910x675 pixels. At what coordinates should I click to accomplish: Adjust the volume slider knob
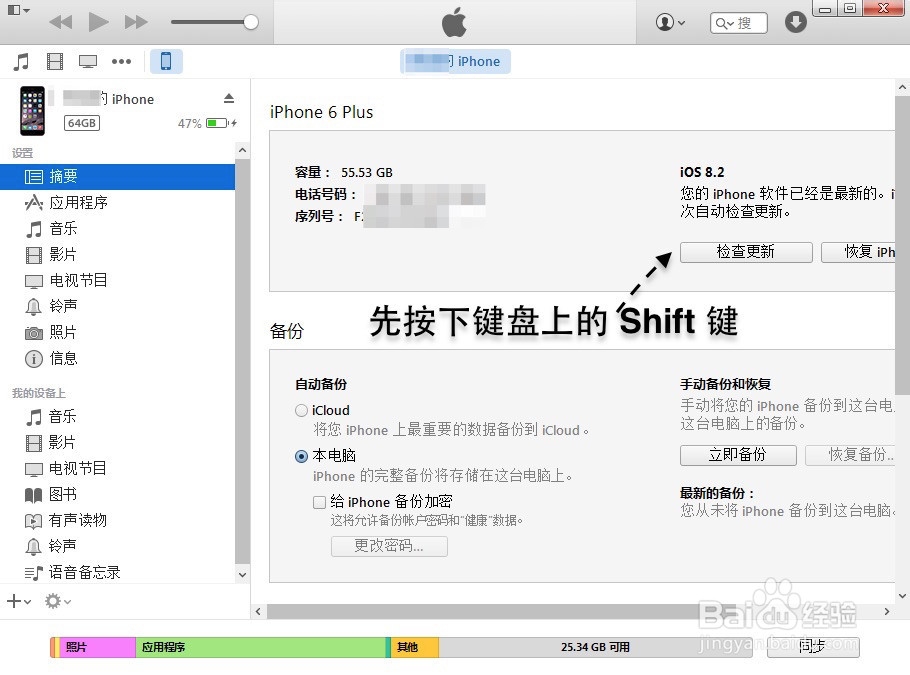(x=251, y=22)
